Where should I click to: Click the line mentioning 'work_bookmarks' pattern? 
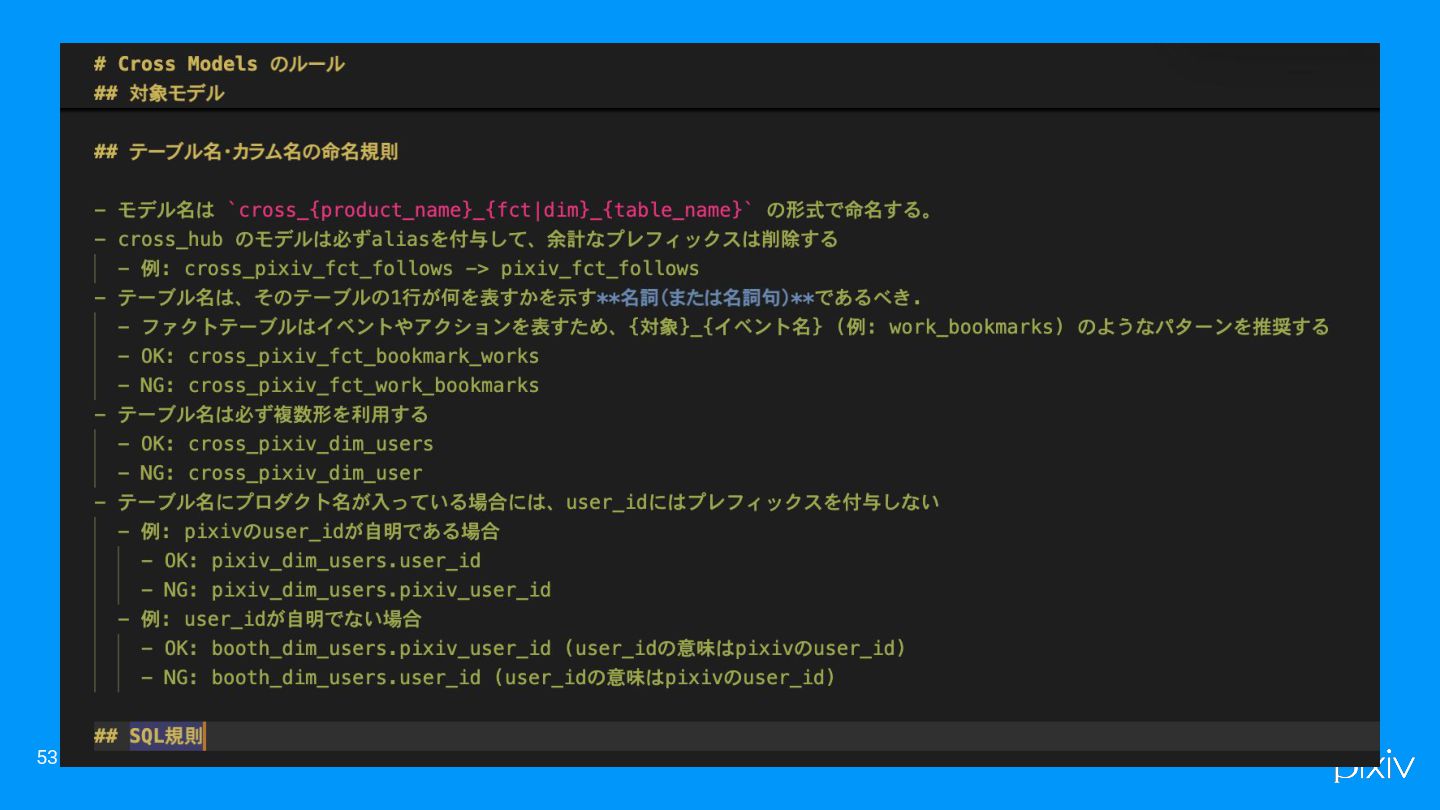(723, 327)
